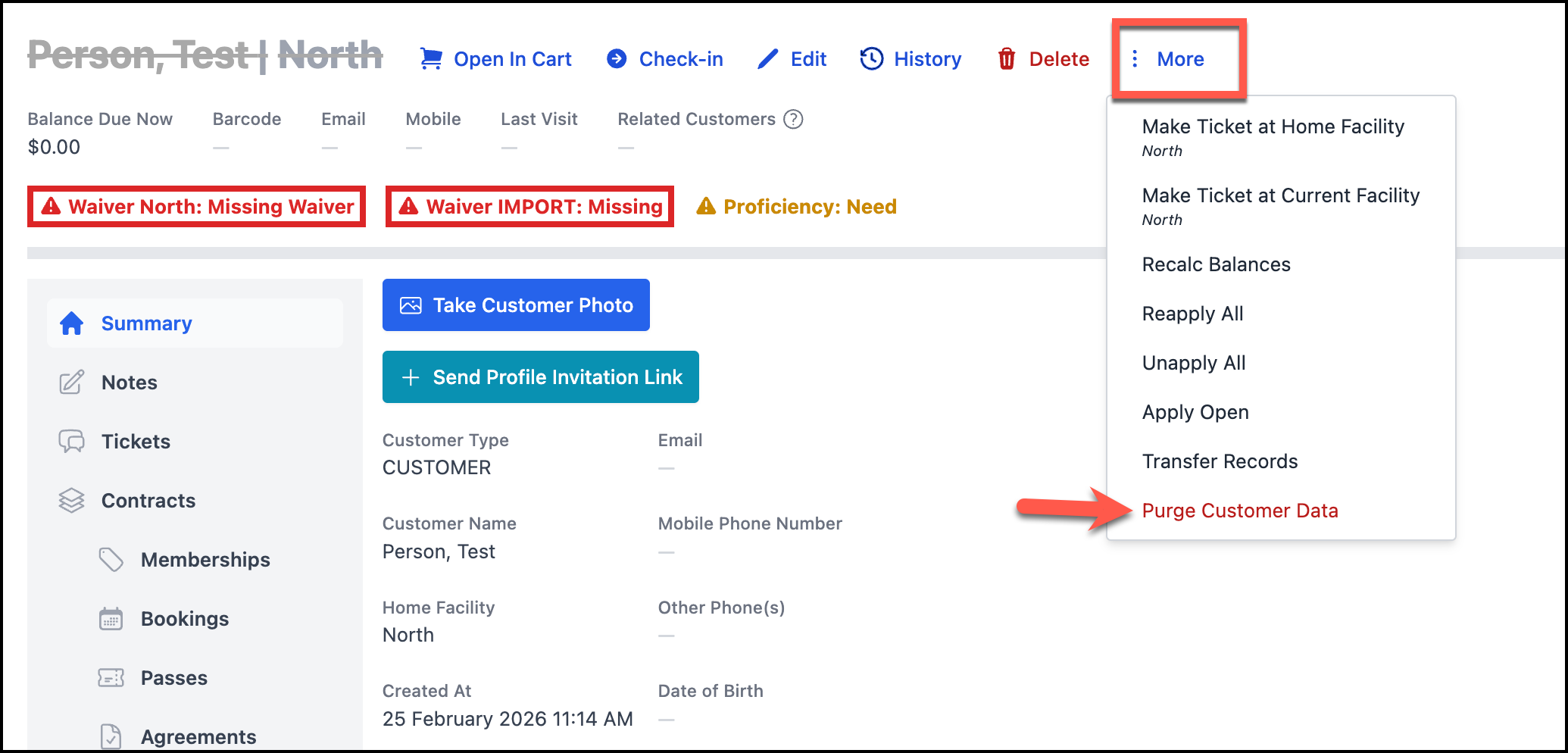The image size is (1568, 753).
Task: Click the Bookings calendar icon
Action: pos(111,619)
